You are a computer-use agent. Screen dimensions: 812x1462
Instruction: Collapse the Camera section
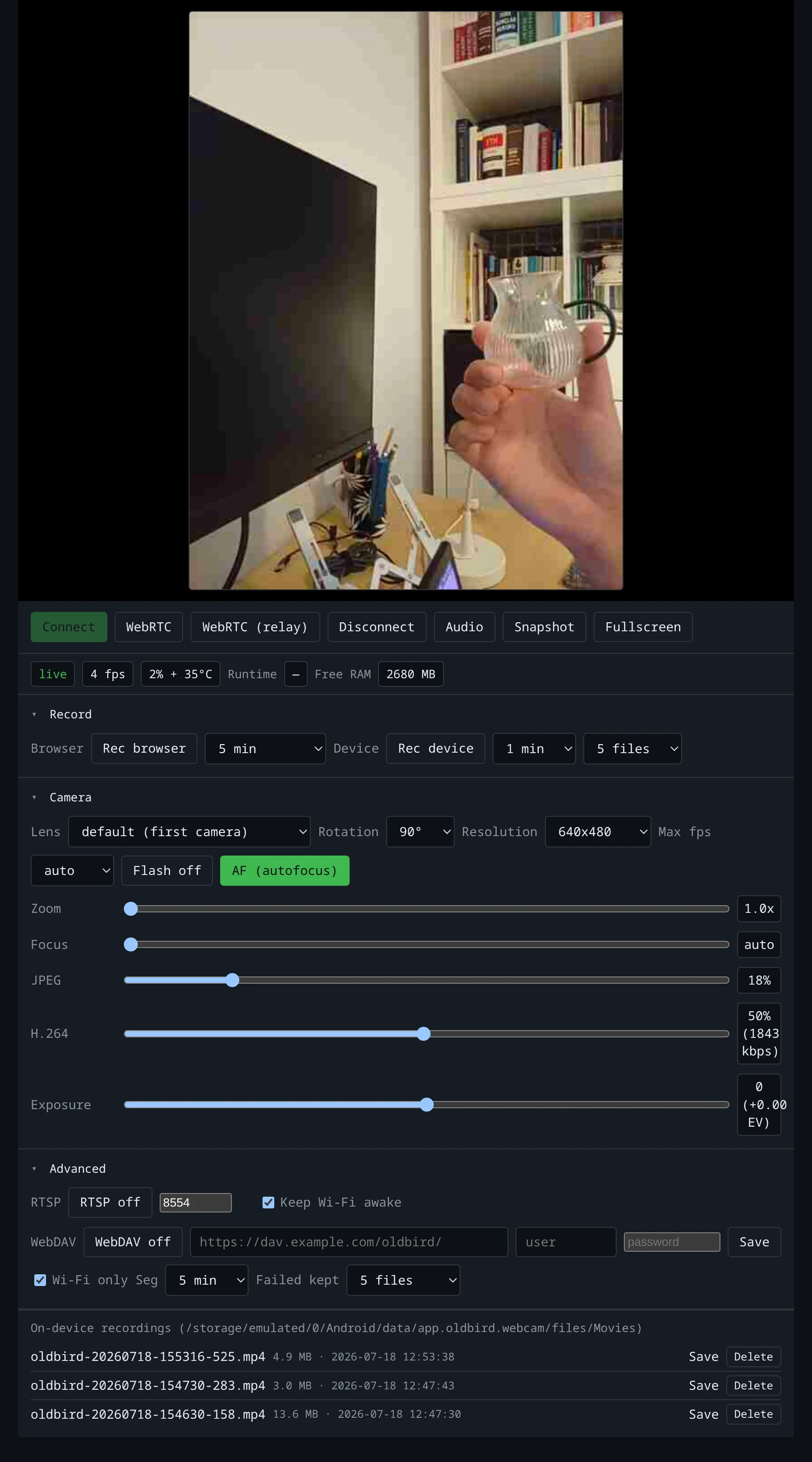[x=61, y=797]
